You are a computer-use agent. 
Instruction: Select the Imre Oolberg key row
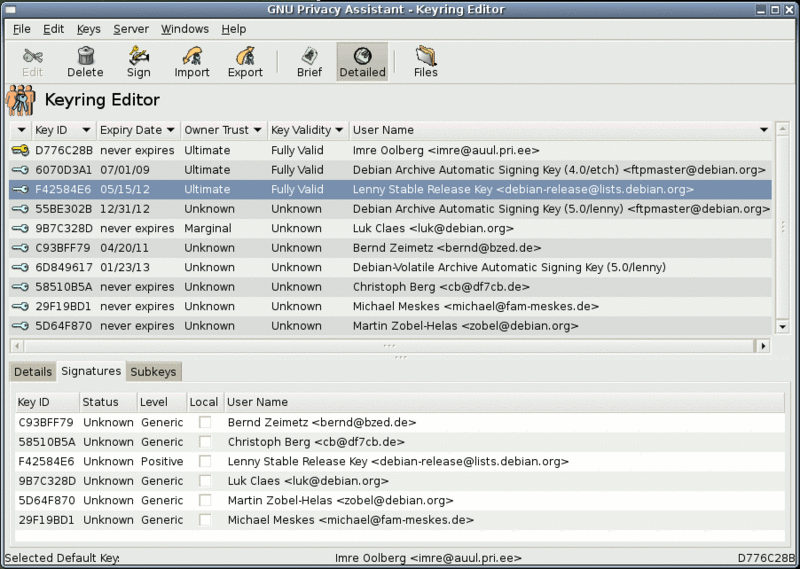pos(390,150)
